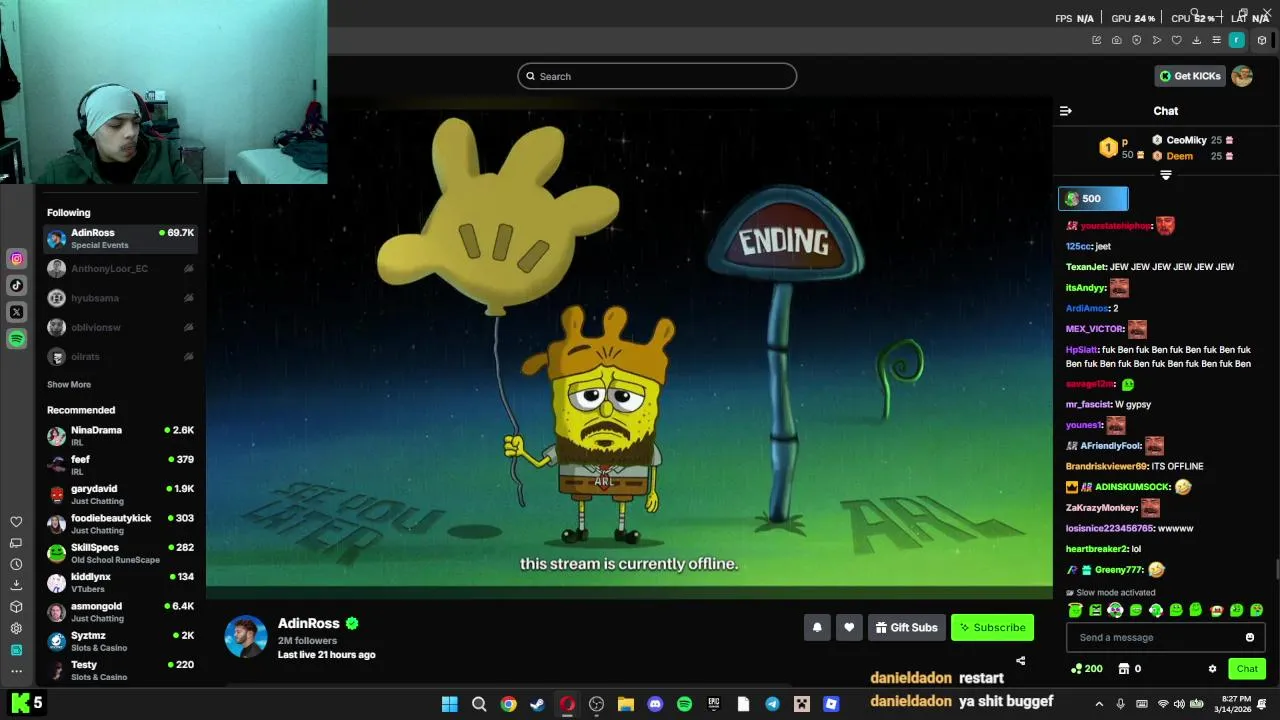The width and height of the screenshot is (1280, 720).
Task: Click the download icon in browser toolbar
Action: [1197, 40]
